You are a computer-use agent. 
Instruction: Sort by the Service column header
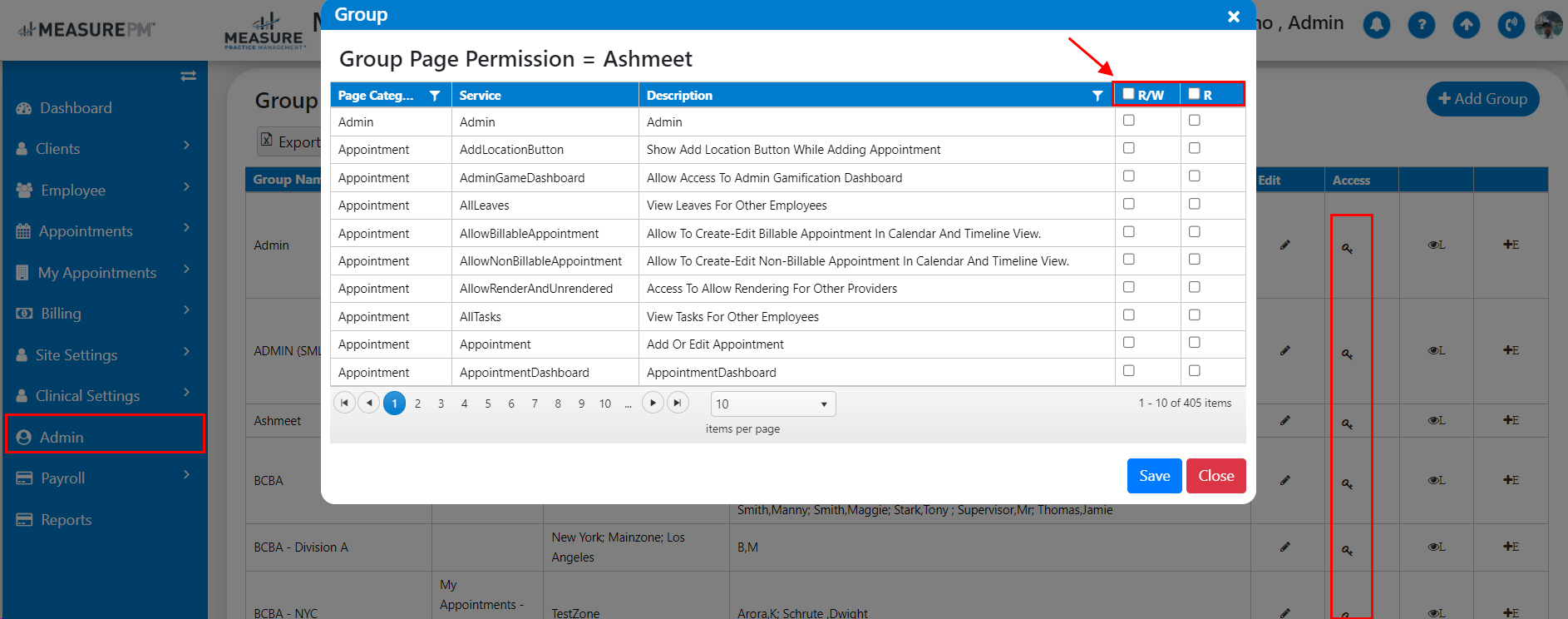[480, 96]
